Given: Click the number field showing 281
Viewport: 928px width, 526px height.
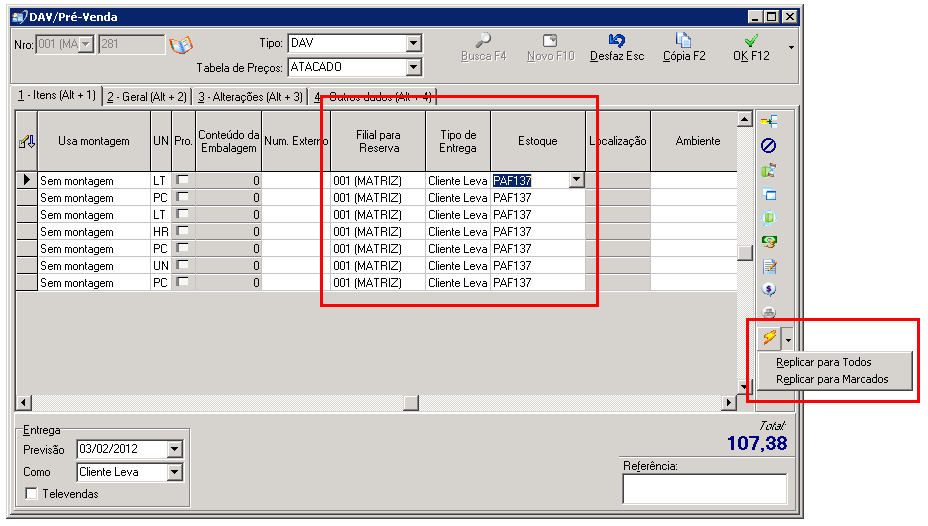Looking at the screenshot, I should [x=131, y=44].
